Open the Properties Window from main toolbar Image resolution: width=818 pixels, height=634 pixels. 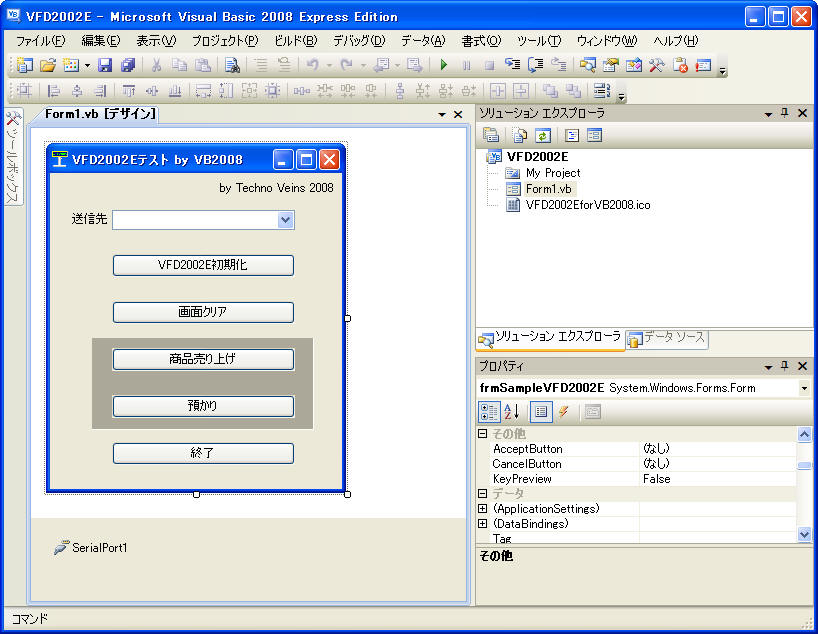pos(610,65)
